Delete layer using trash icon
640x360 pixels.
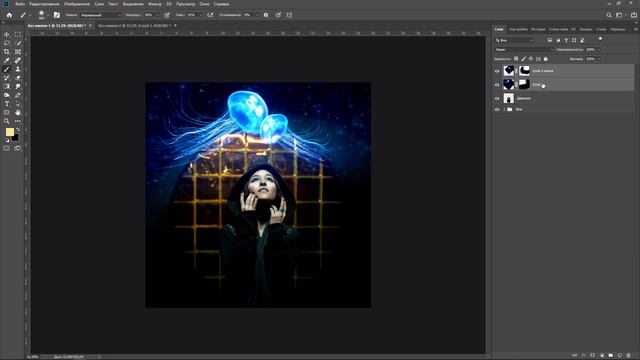(x=629, y=356)
